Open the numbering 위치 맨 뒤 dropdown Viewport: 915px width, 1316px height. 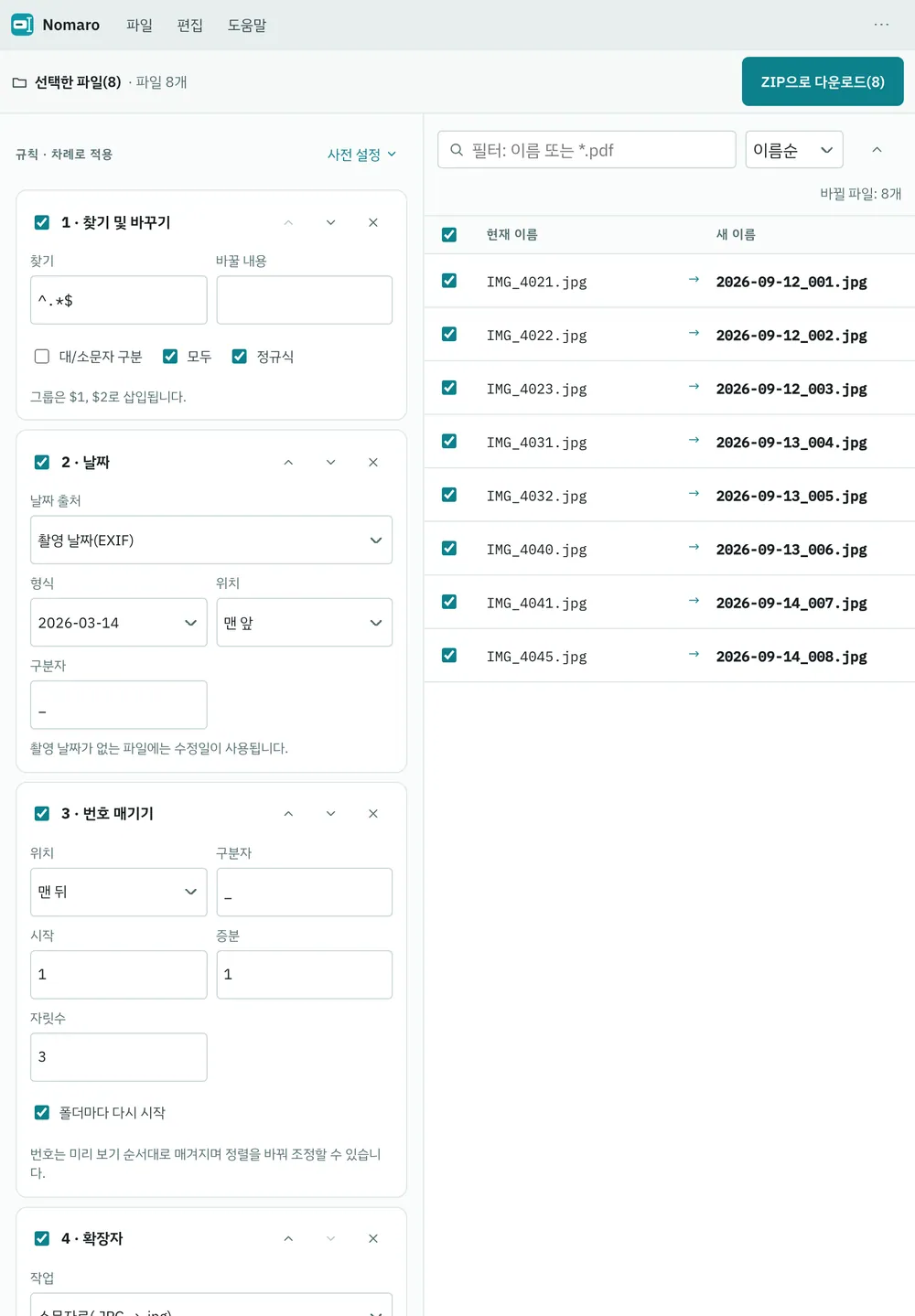point(119,892)
